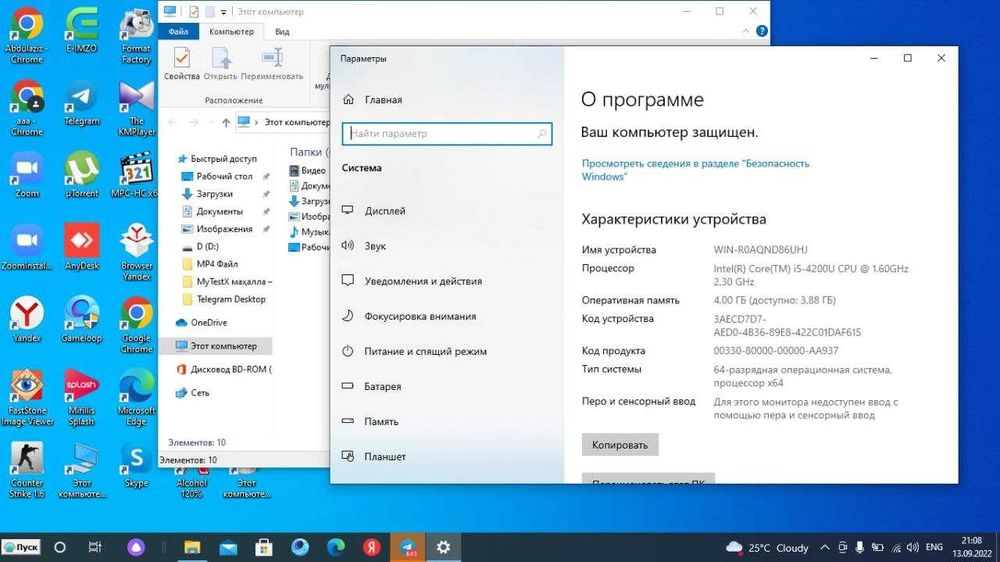
Task: Select D (D:) drive in tree
Action: coord(200,246)
